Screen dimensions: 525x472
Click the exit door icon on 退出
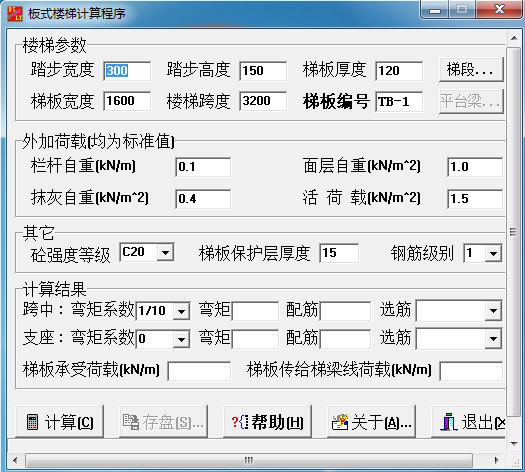pos(449,422)
